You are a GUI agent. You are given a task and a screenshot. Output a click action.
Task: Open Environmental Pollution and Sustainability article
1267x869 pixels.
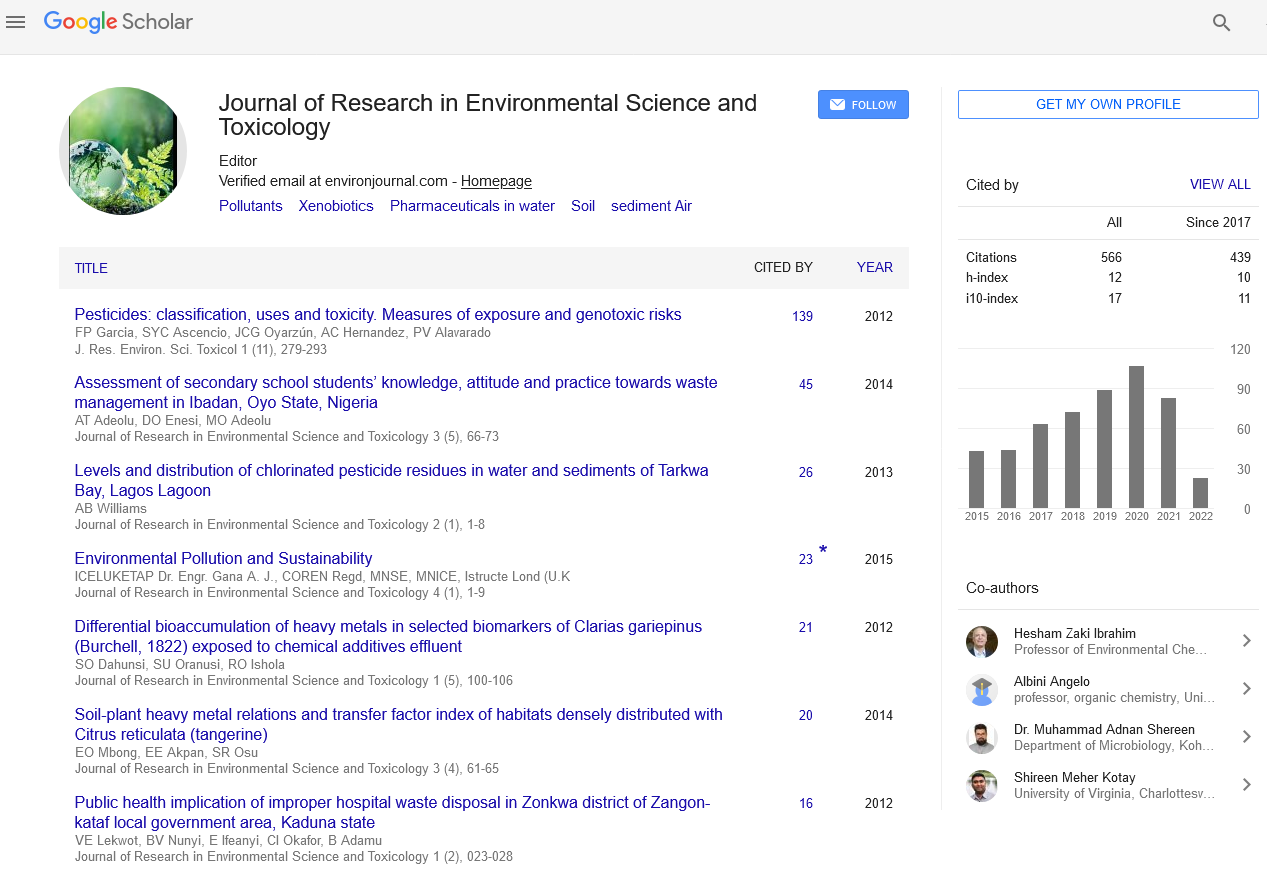tap(223, 558)
